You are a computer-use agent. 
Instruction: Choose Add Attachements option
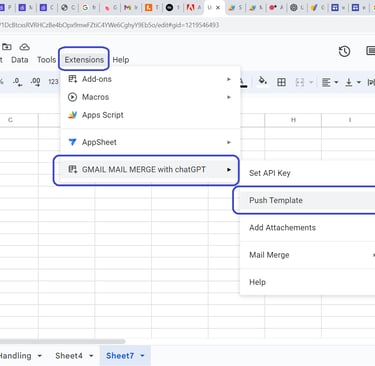click(307, 228)
